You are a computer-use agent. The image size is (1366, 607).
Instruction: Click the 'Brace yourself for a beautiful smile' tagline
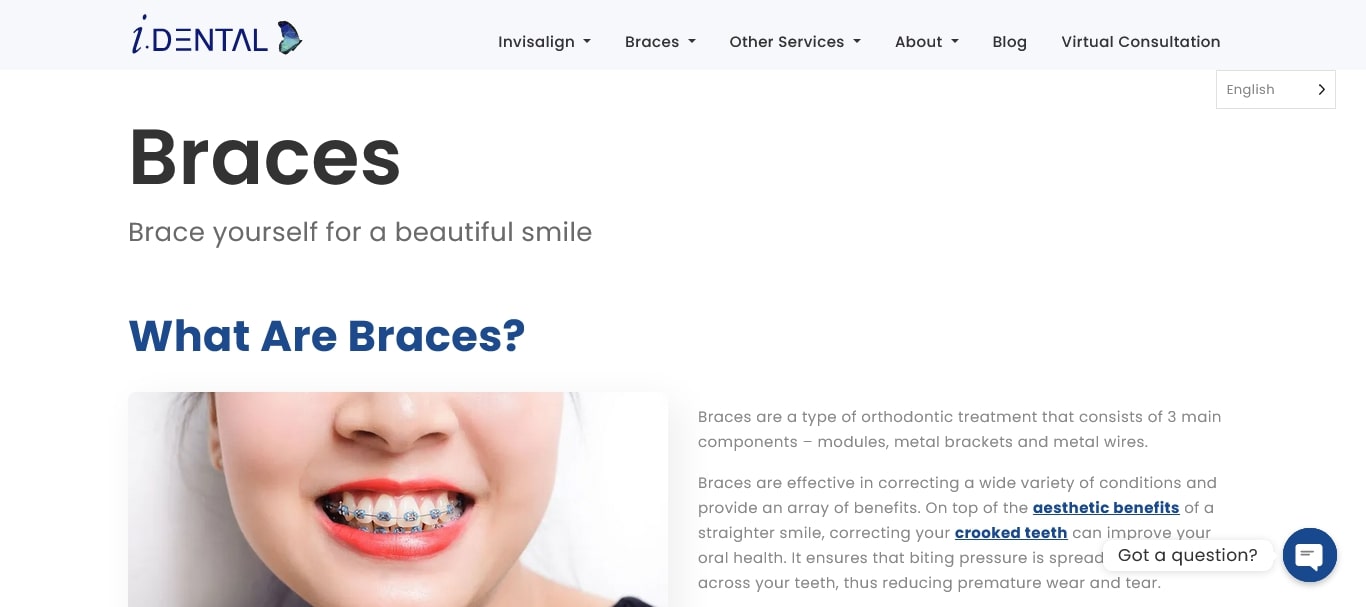click(360, 232)
